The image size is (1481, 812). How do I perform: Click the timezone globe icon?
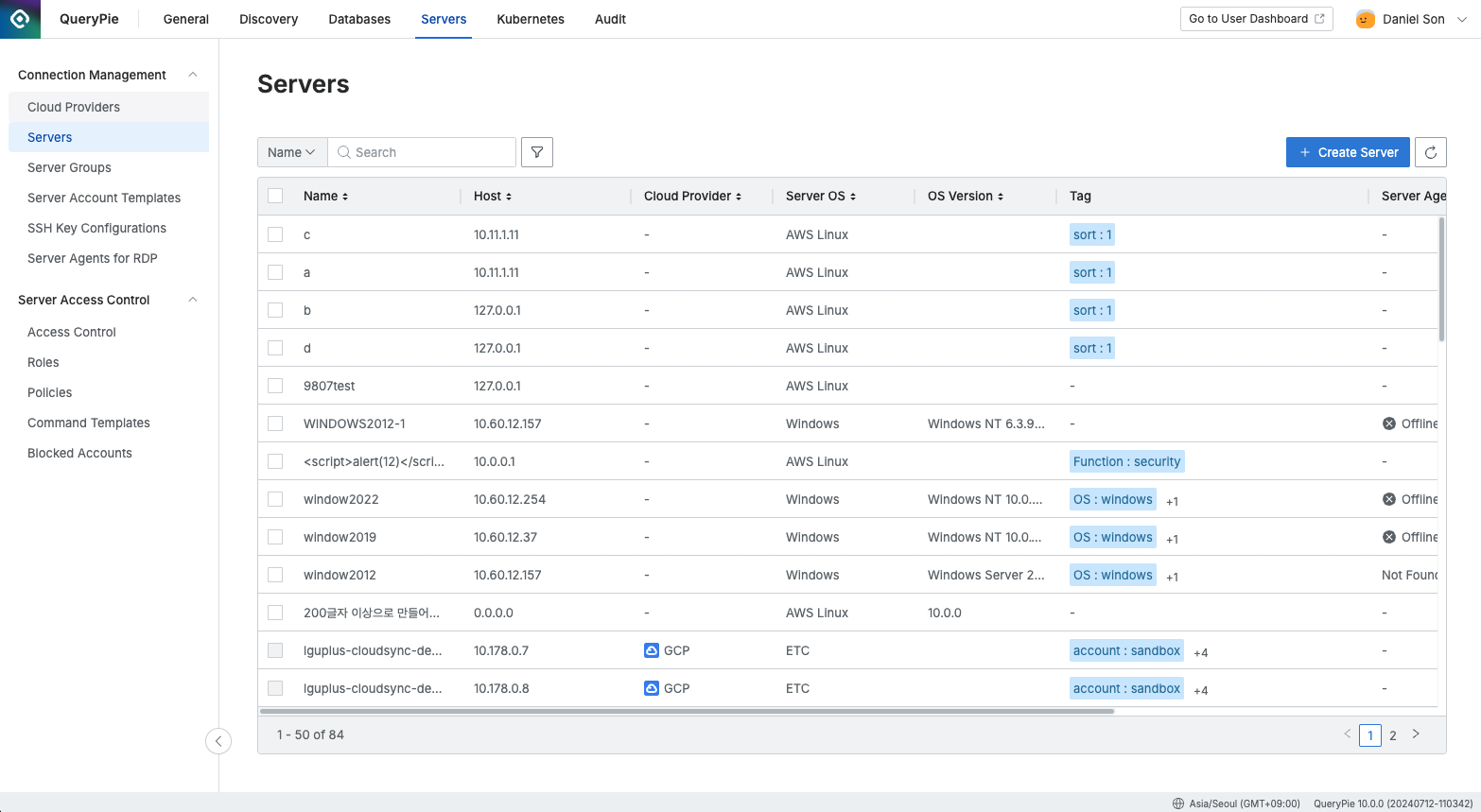click(1178, 803)
